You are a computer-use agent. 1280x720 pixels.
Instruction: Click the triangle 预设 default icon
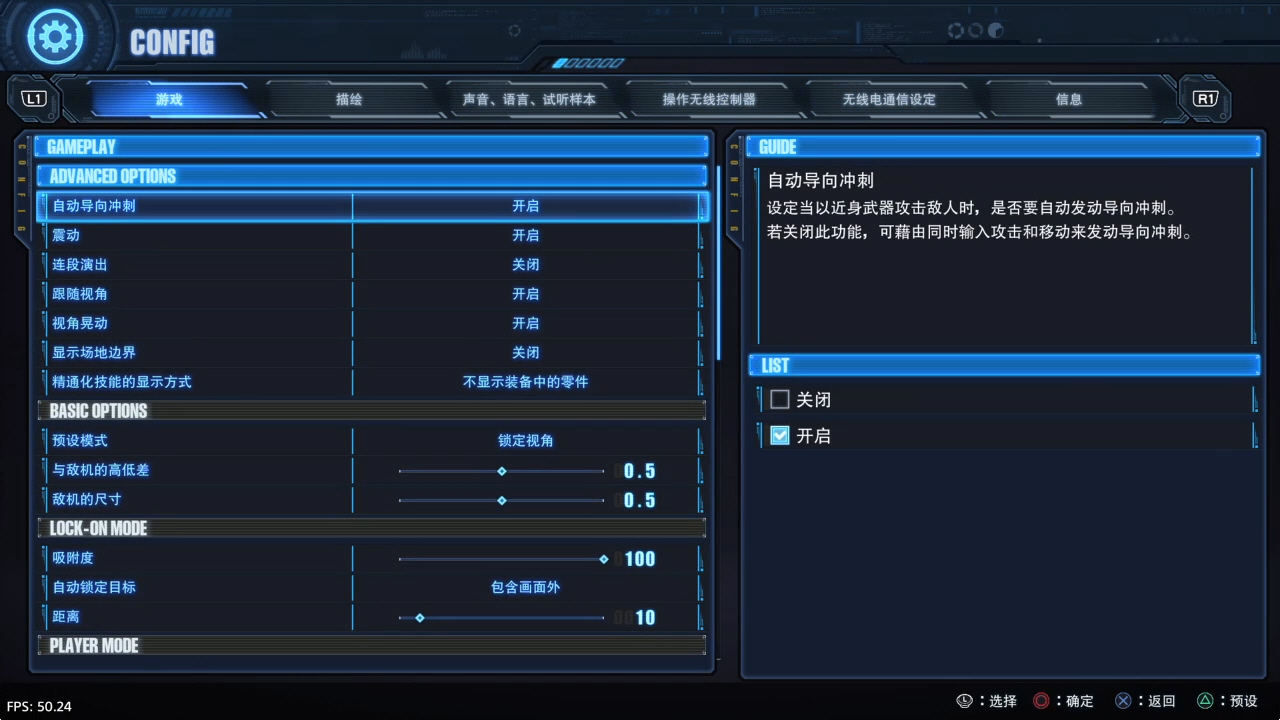[x=1206, y=701]
